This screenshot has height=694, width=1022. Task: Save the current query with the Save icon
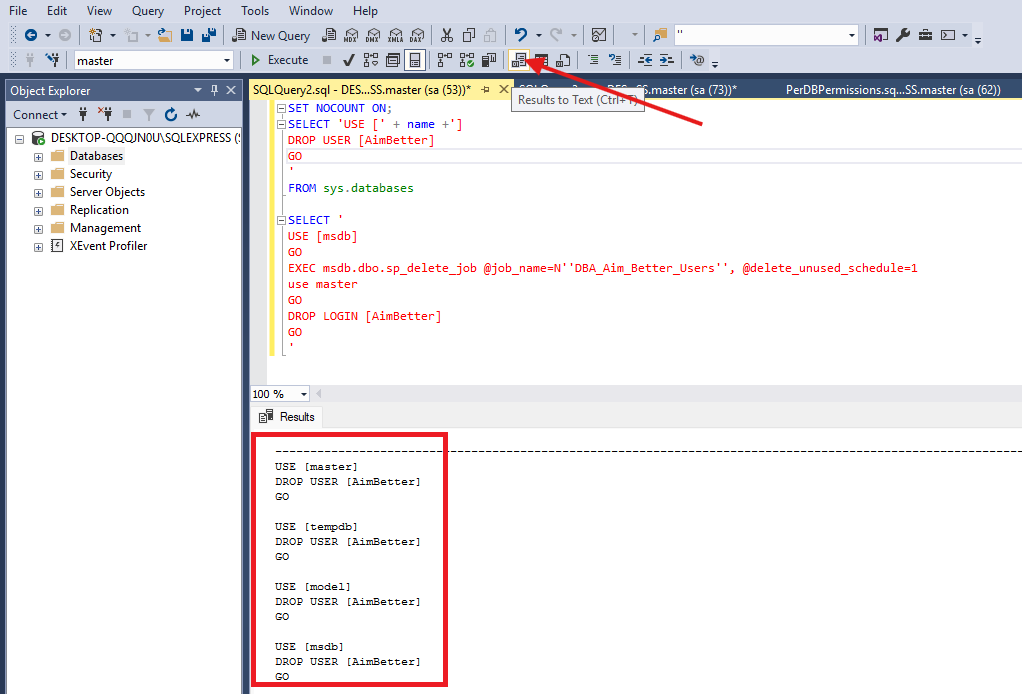click(x=187, y=35)
